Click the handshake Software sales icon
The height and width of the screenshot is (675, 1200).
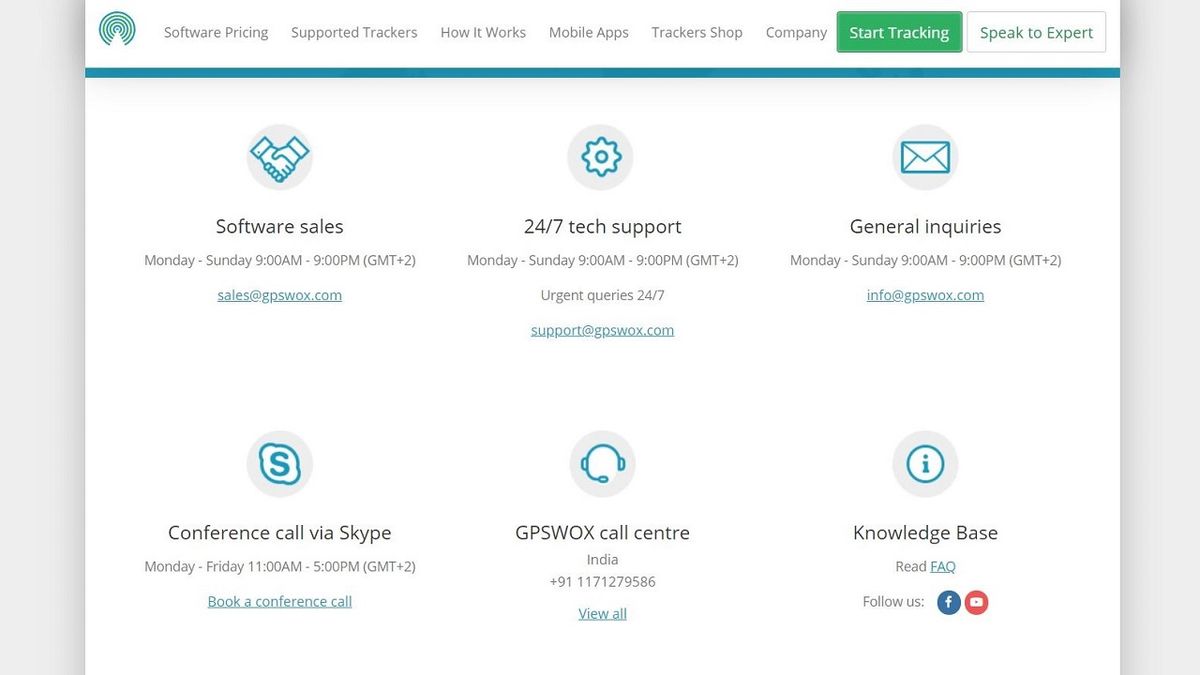(x=280, y=157)
